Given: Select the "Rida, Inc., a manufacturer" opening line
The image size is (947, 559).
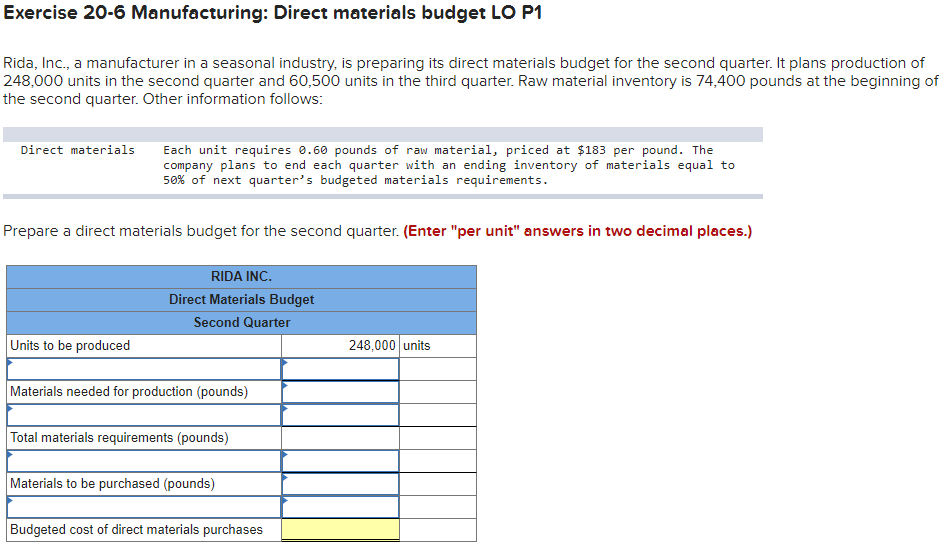Looking at the screenshot, I should 464,63.
